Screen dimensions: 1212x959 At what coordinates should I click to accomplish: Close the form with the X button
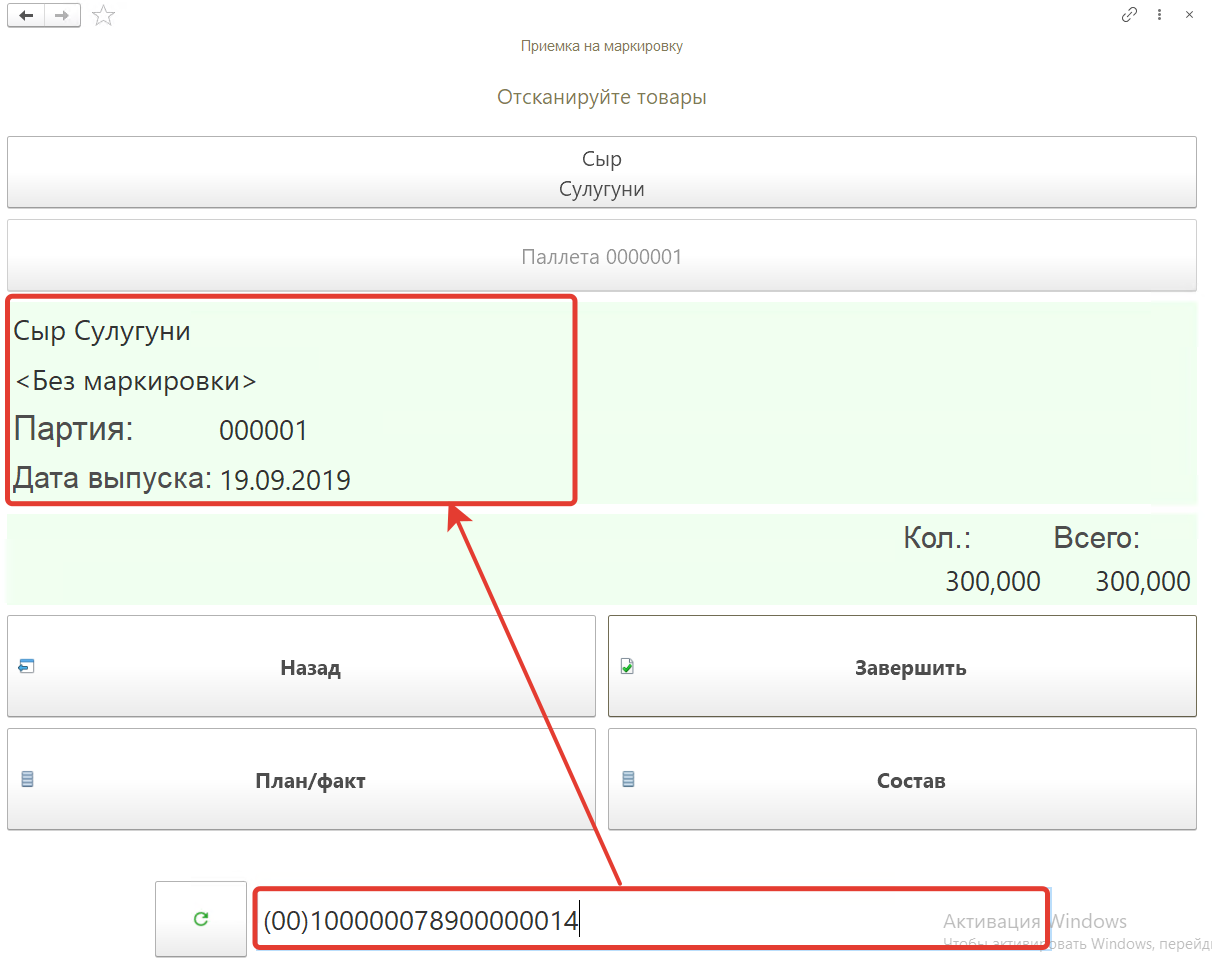pyautogui.click(x=1189, y=15)
